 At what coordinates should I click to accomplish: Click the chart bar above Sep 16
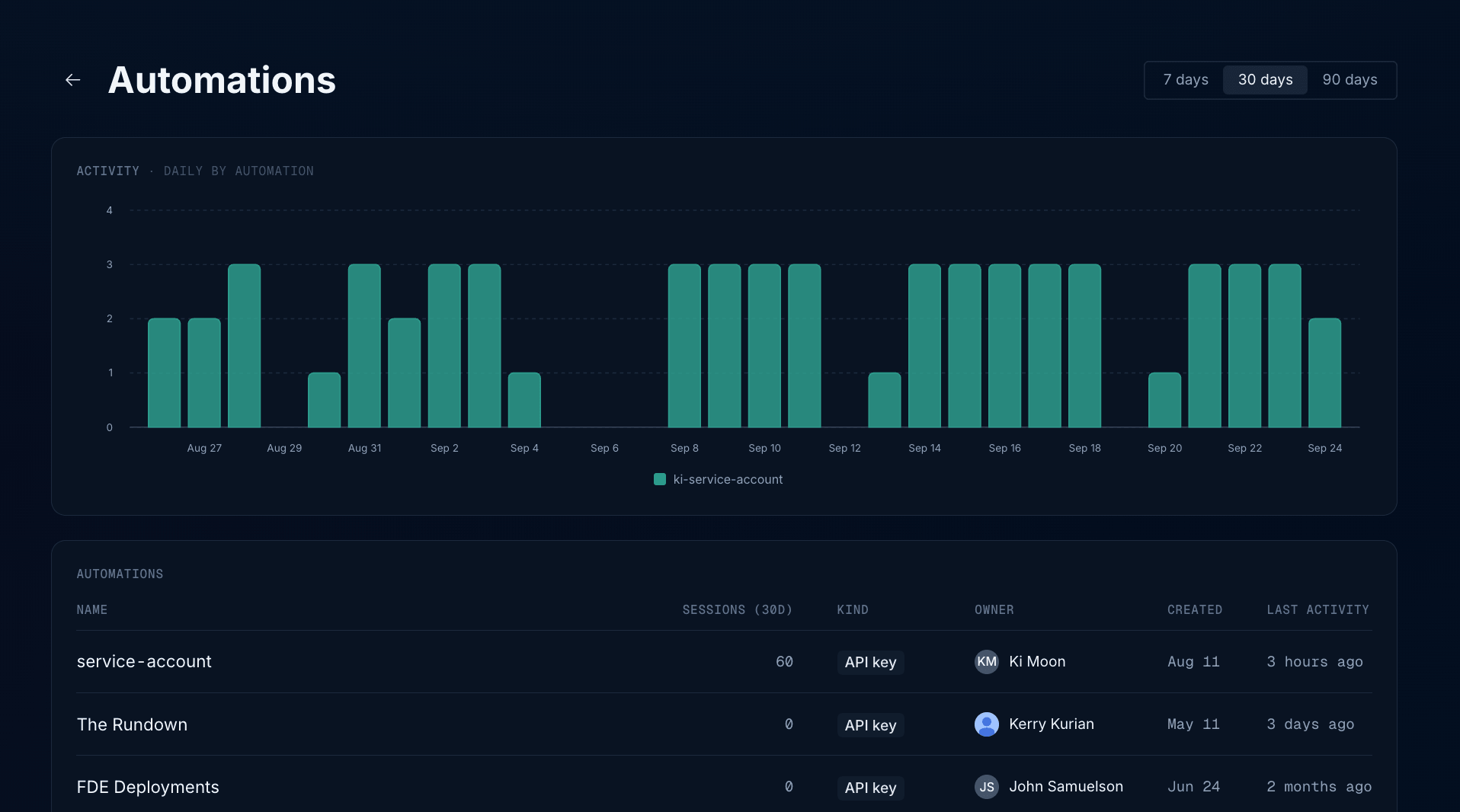point(1004,346)
